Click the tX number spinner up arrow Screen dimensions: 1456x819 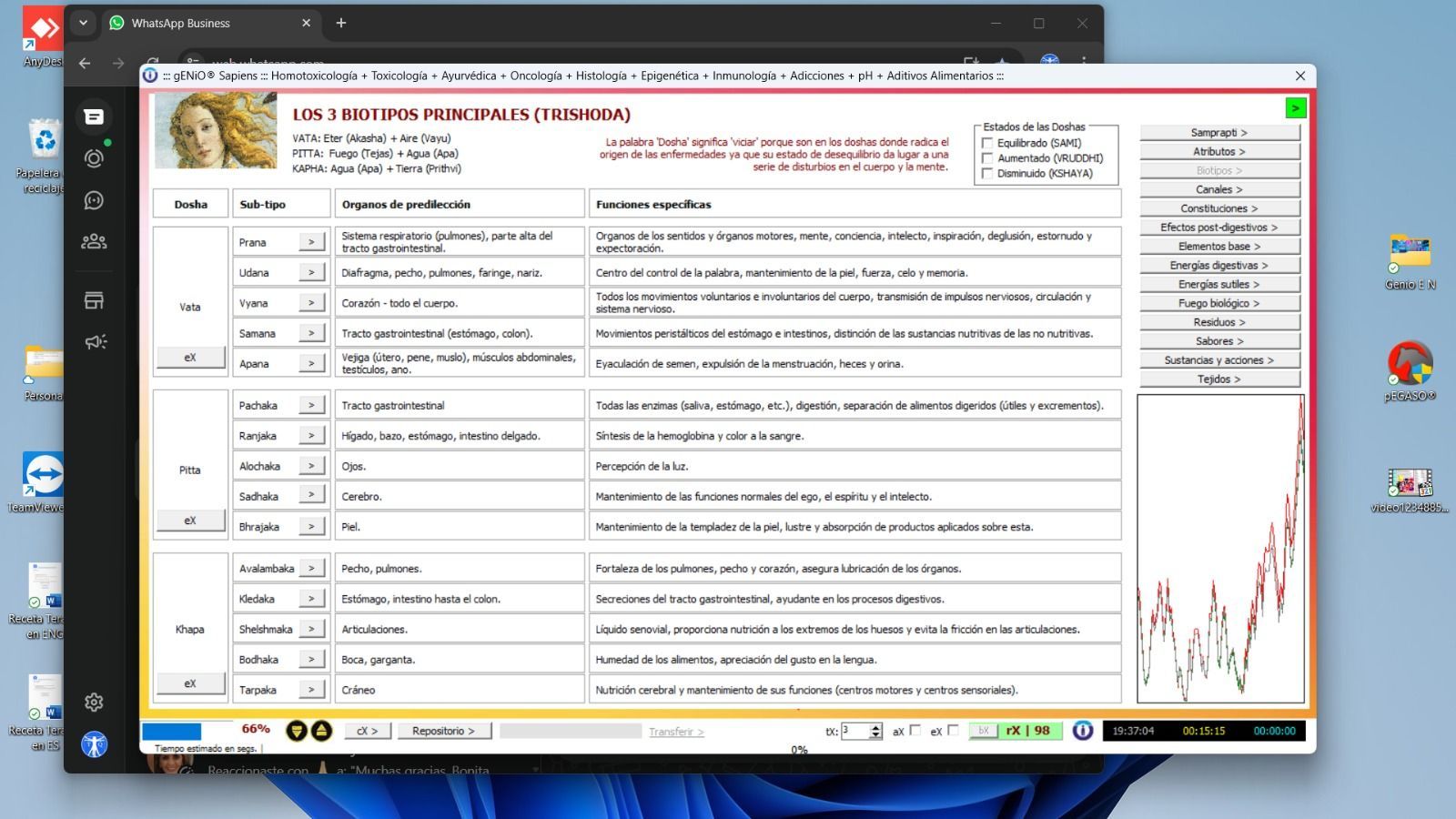coord(875,727)
